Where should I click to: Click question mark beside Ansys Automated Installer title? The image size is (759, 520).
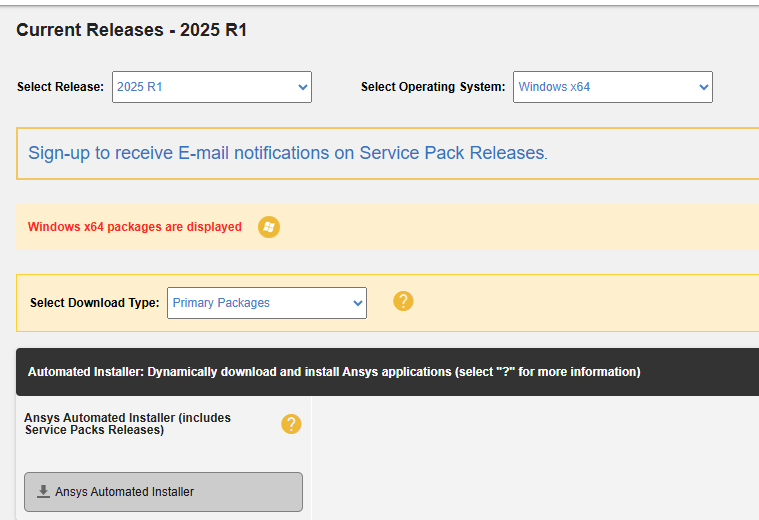pyautogui.click(x=291, y=424)
